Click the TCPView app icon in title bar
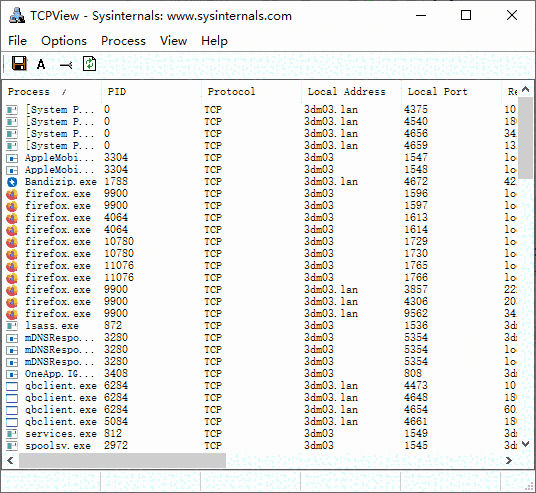The image size is (536, 493). (x=17, y=16)
